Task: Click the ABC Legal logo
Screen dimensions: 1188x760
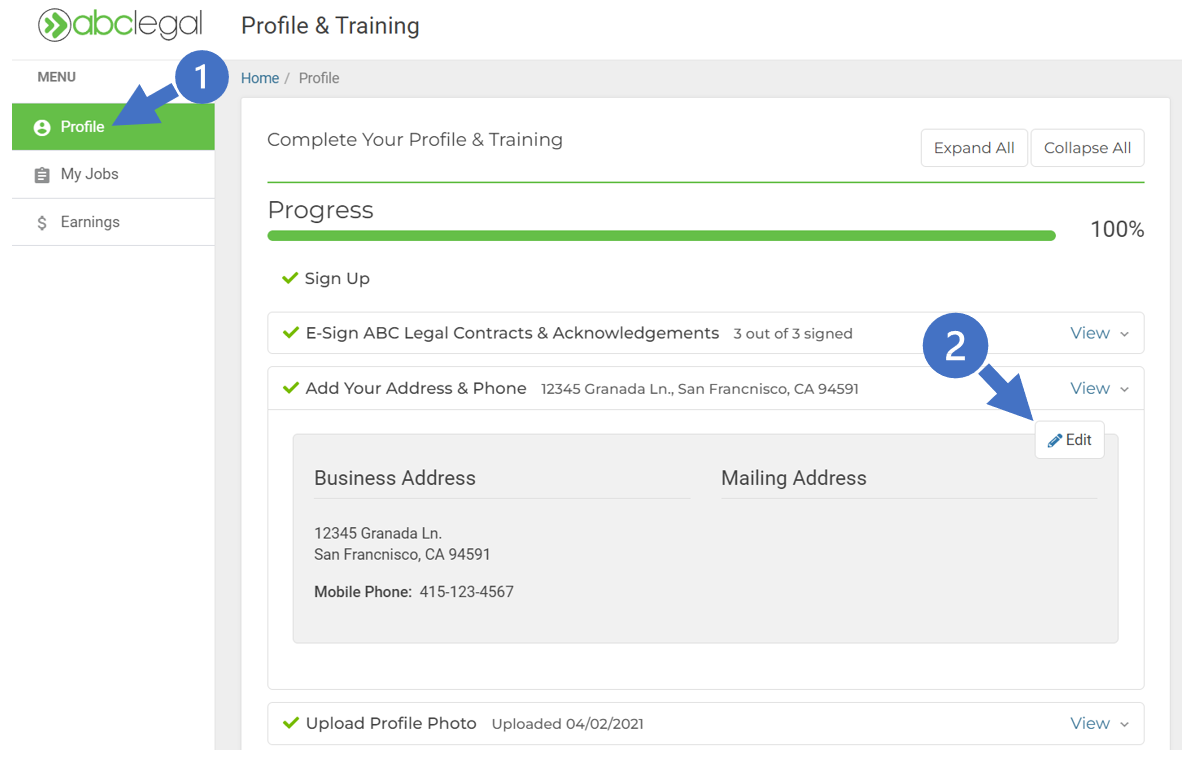Action: [120, 26]
